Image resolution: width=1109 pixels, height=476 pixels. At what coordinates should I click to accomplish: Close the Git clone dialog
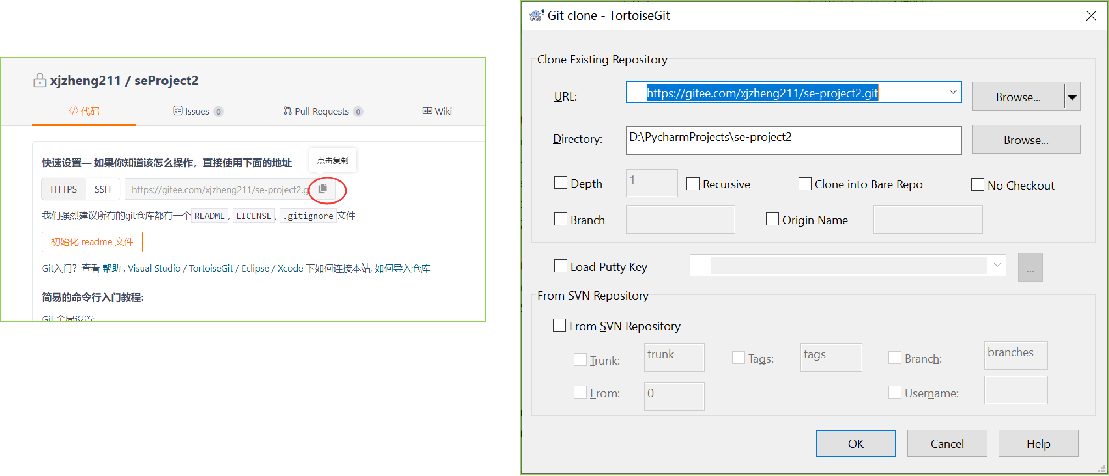[x=1091, y=16]
